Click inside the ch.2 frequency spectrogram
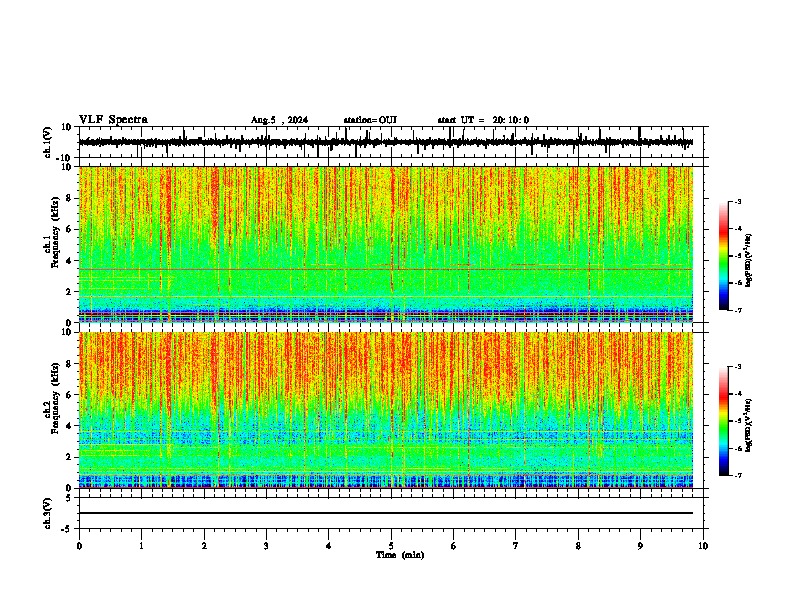Viewport: 792px width, 612px height. (x=386, y=410)
